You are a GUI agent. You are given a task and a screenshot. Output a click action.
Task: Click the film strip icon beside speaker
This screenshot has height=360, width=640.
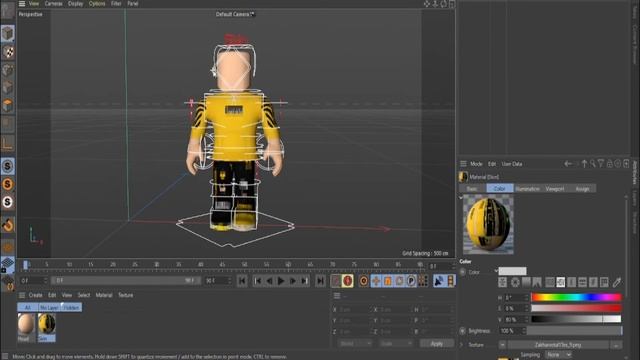pos(450,281)
